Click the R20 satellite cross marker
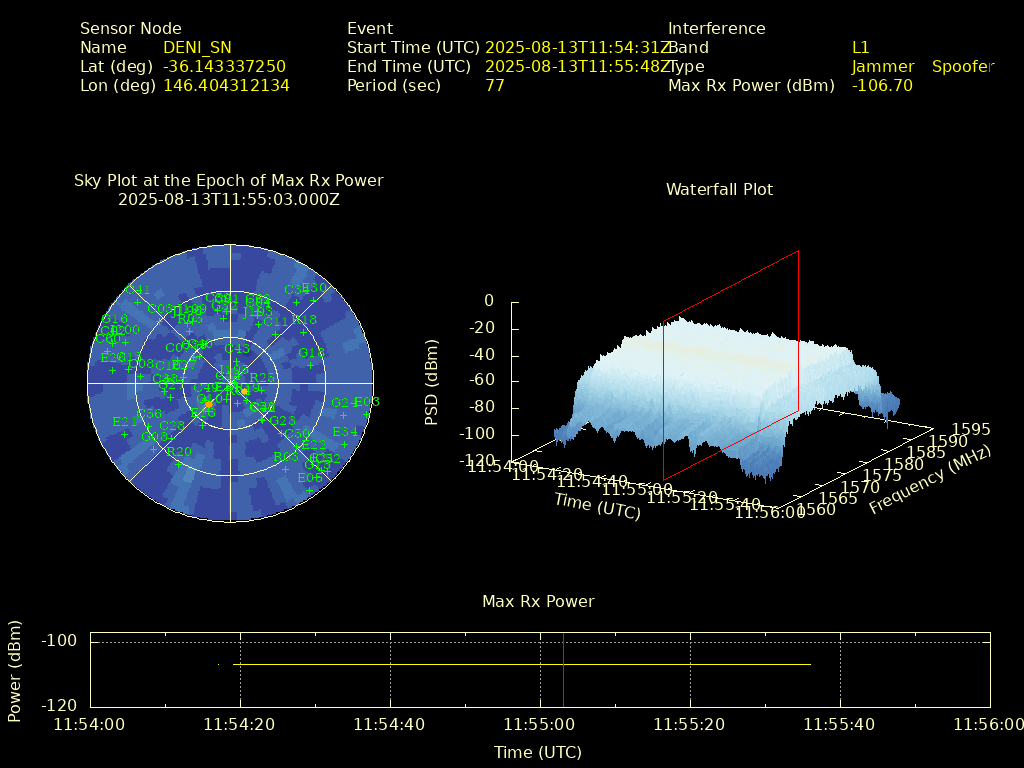This screenshot has width=1024, height=768. (179, 464)
